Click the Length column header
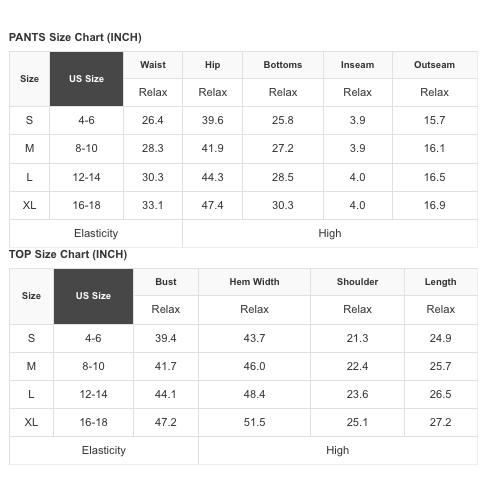Screen dimensions: 503x503 click(440, 282)
